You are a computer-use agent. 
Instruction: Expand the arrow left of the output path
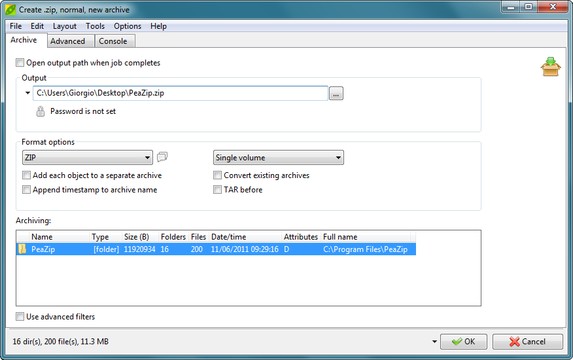point(27,93)
